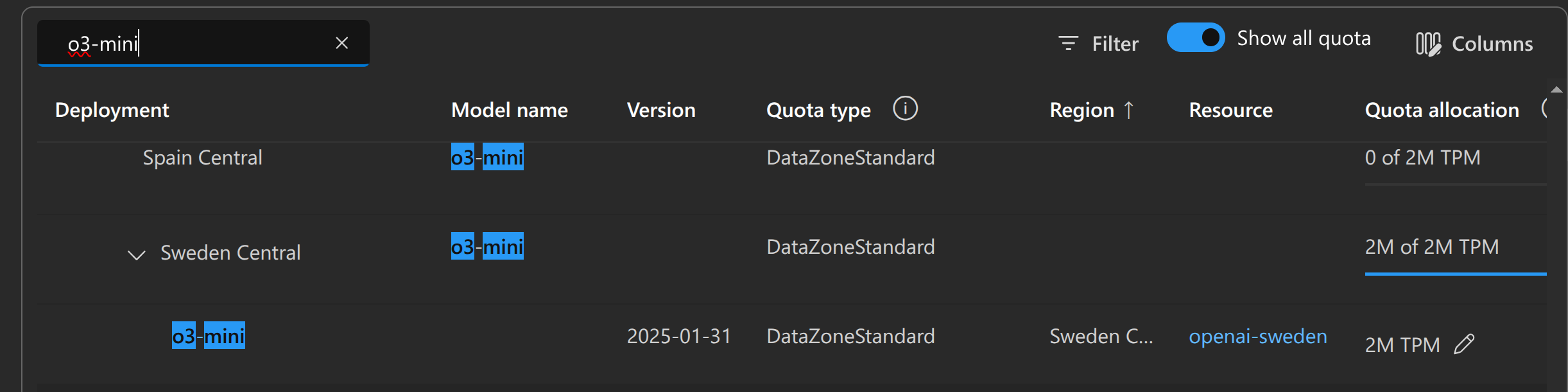Toggle the Show all quota switch
Screen dimensions: 1568x392
click(x=1195, y=38)
